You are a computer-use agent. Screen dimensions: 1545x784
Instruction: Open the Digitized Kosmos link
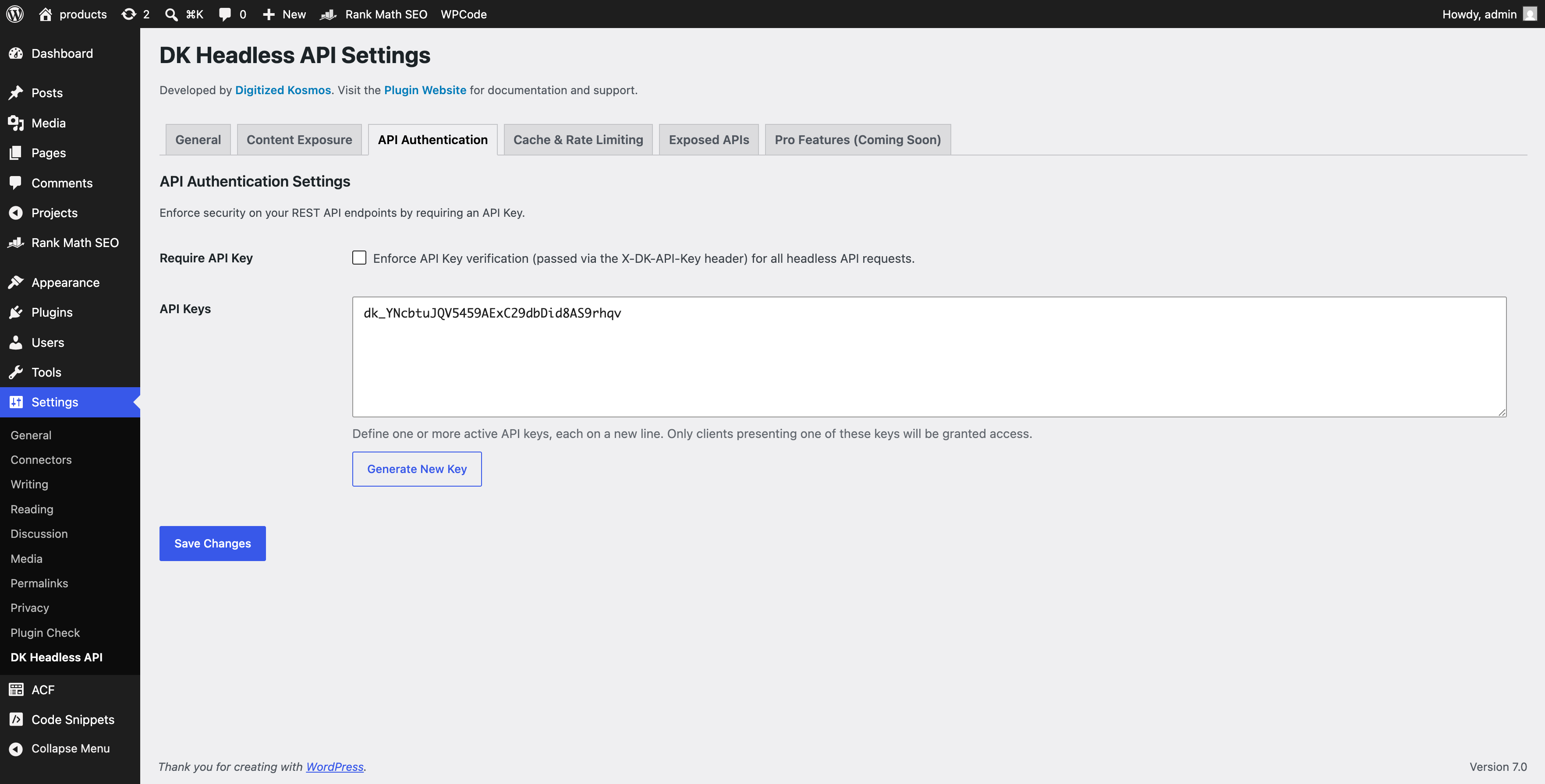coord(283,90)
